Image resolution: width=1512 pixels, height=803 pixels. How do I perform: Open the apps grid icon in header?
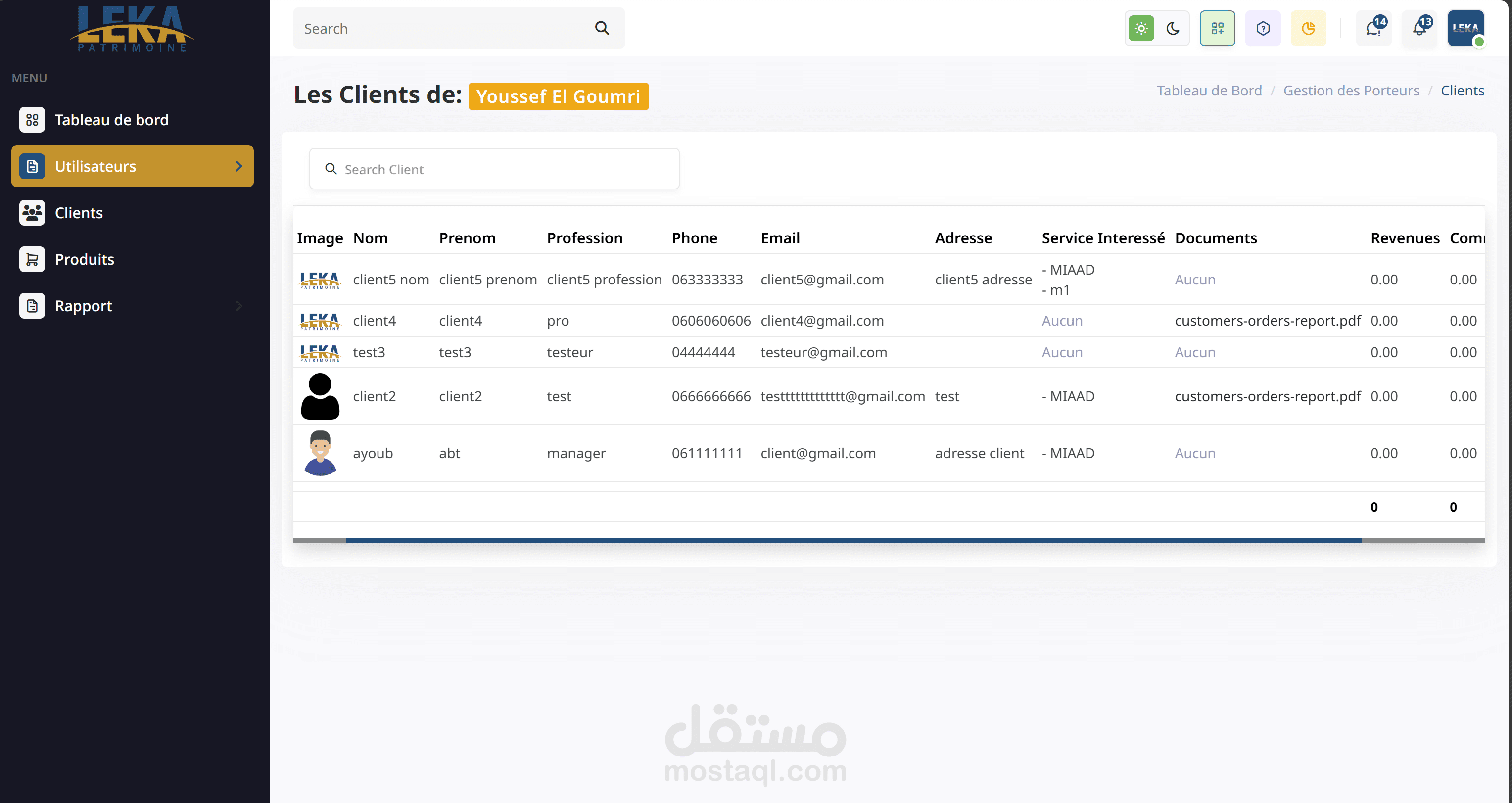1217,28
